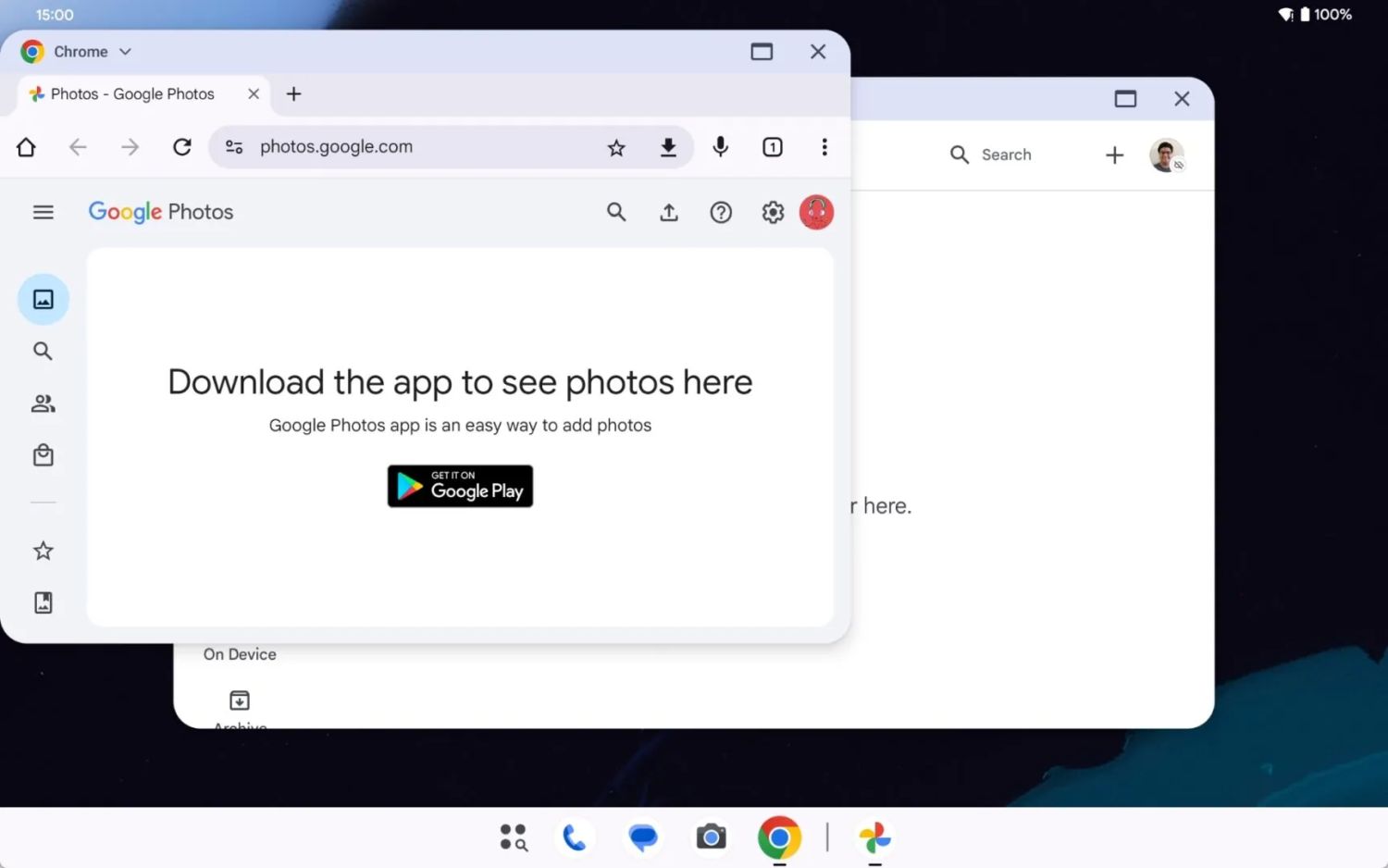Select the Photos image icon in sidebar

43,299
